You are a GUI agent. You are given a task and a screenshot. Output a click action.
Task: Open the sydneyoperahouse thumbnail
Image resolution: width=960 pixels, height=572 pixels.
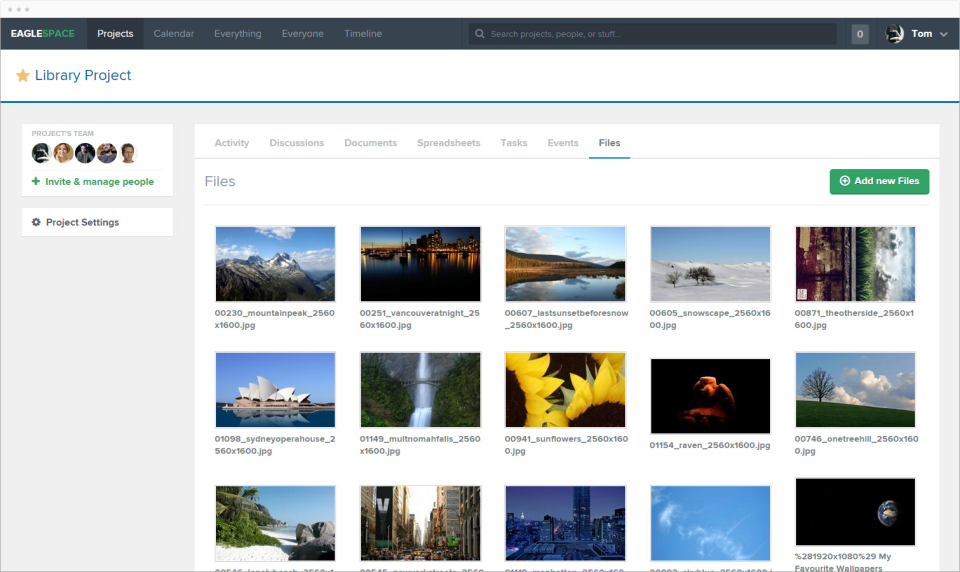[x=275, y=389]
